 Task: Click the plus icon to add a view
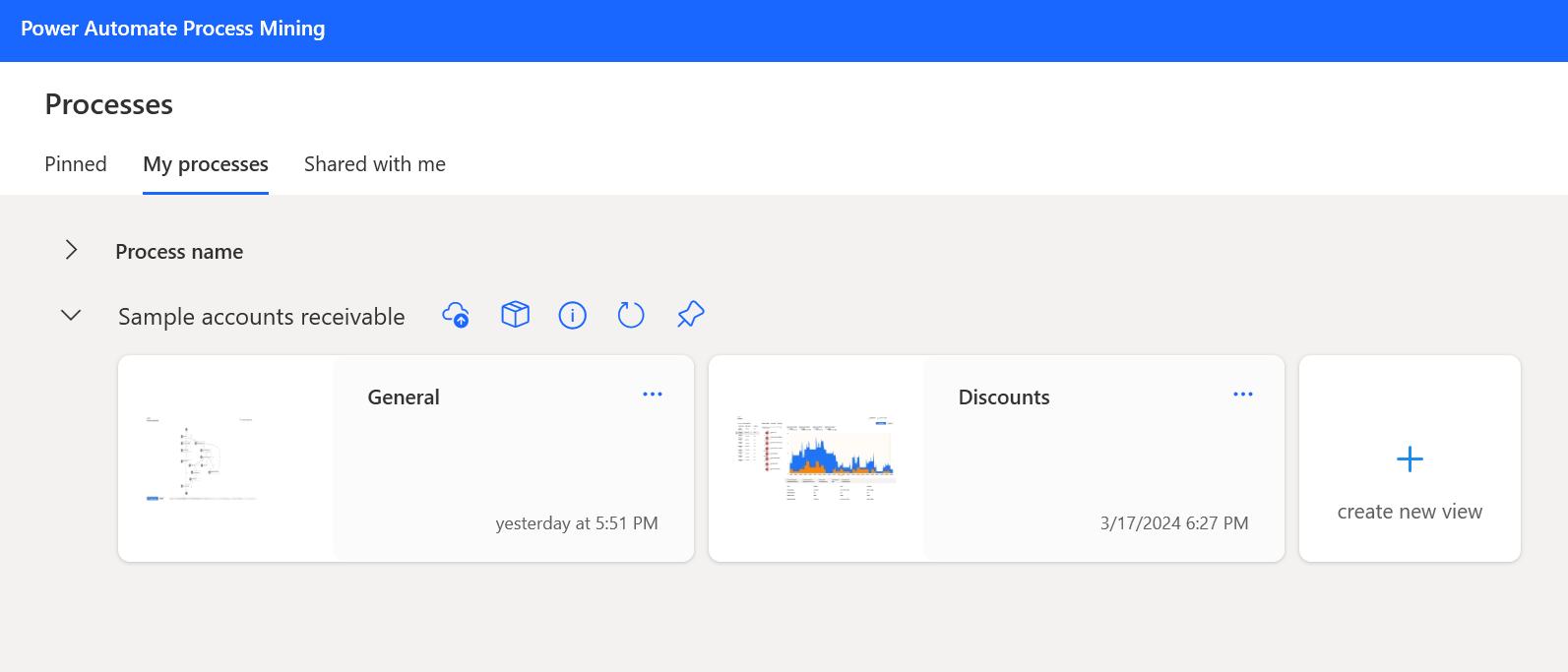tap(1410, 459)
